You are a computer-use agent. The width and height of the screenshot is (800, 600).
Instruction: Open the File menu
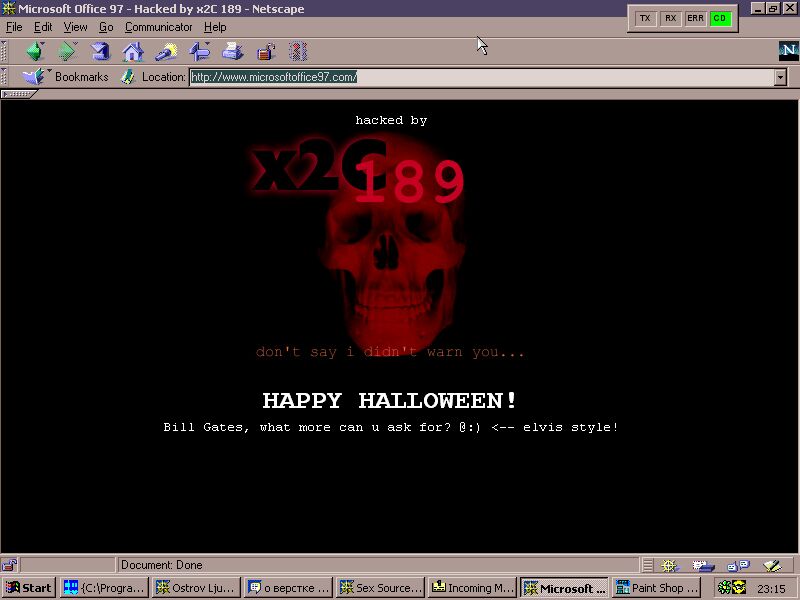point(14,27)
